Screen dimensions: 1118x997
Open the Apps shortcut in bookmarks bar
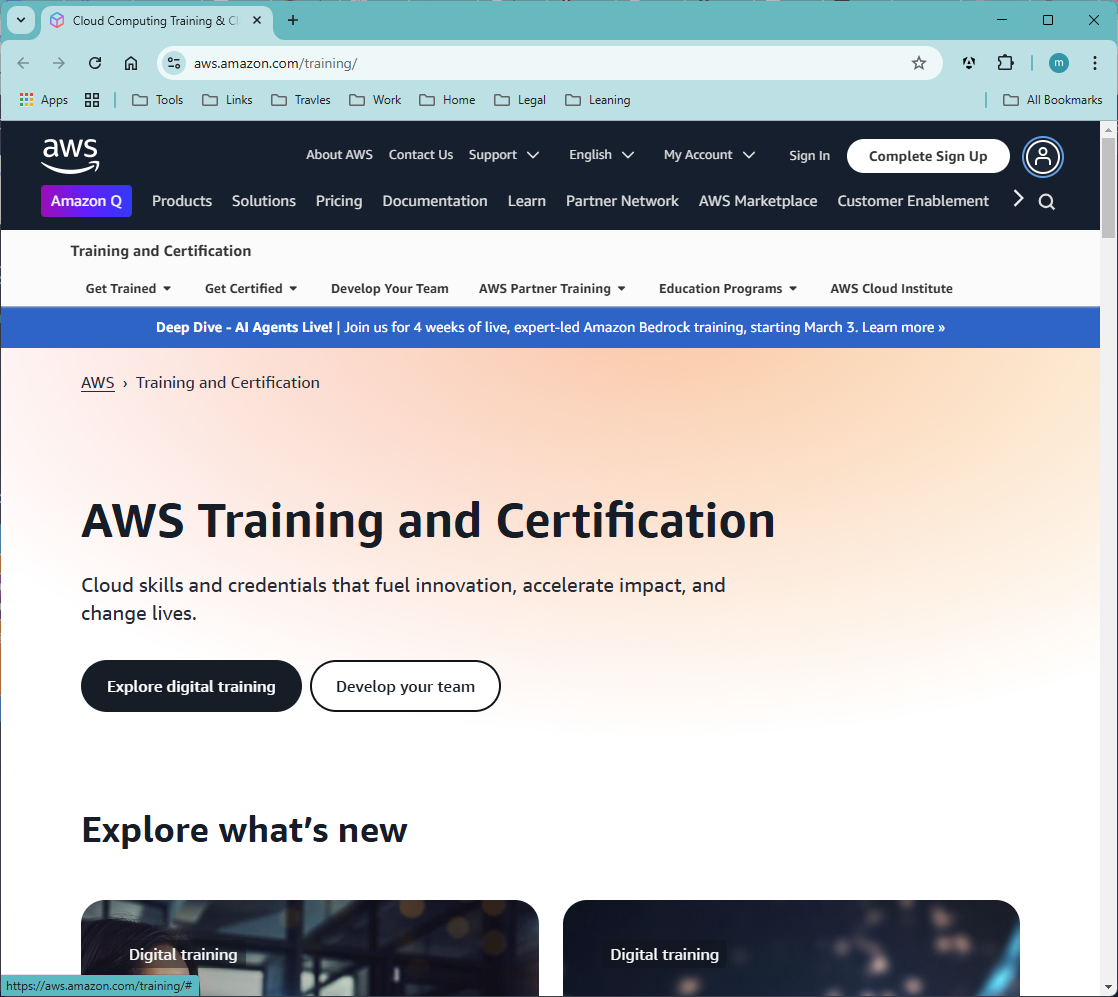click(43, 100)
